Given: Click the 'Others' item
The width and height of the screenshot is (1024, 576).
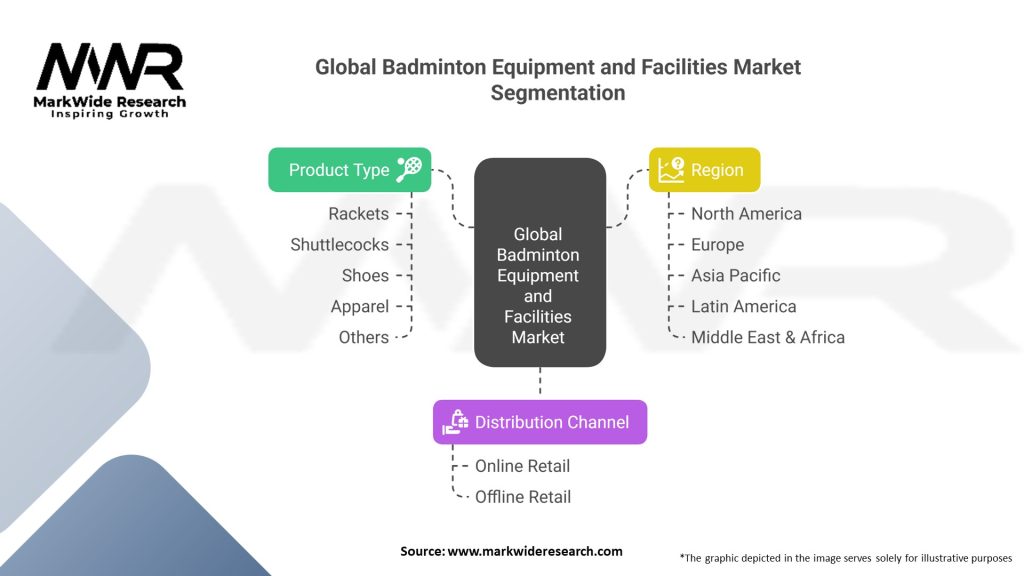Looking at the screenshot, I should (364, 337).
